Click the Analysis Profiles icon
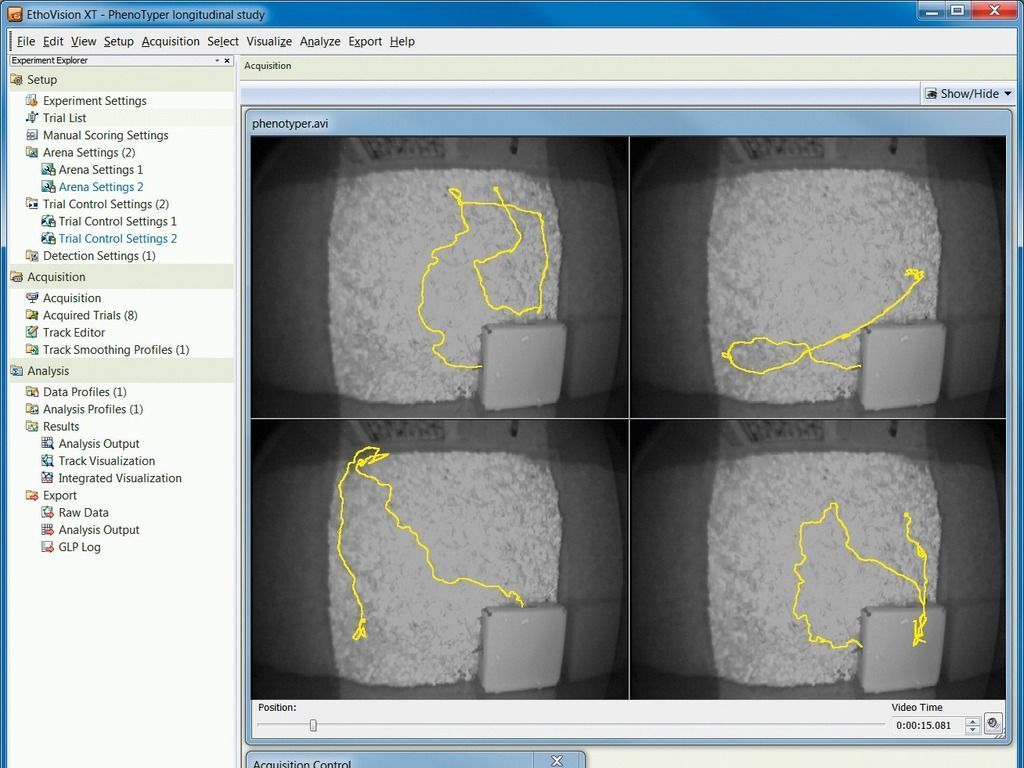This screenshot has height=768, width=1024. click(x=31, y=409)
